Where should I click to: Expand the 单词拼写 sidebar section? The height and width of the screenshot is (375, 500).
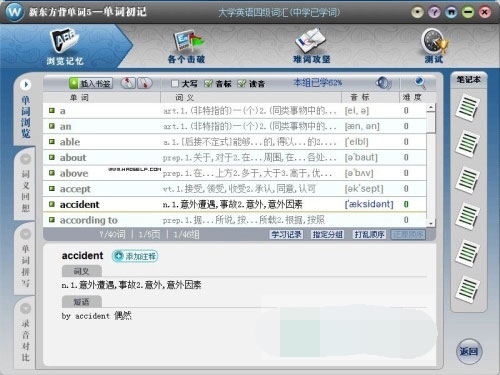(x=25, y=234)
